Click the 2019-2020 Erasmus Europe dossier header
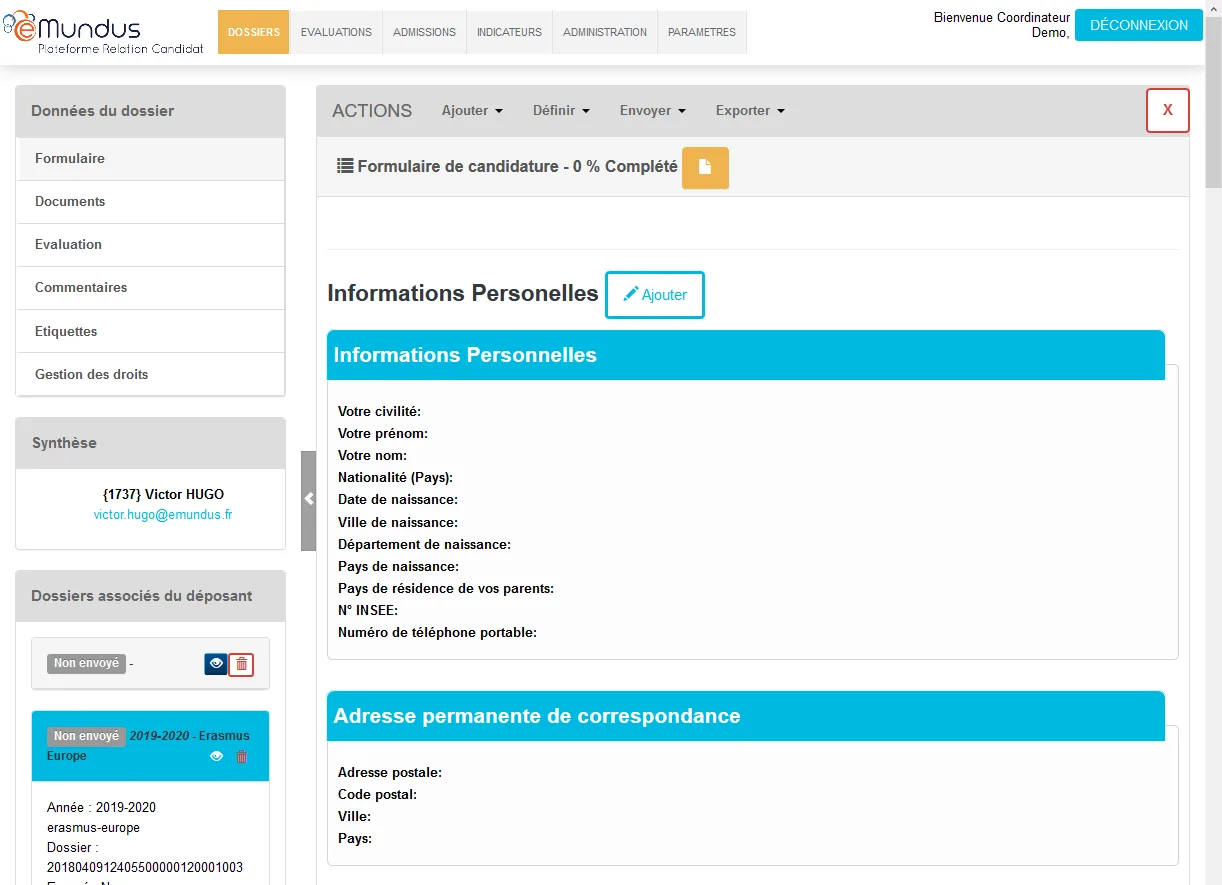 (x=150, y=746)
